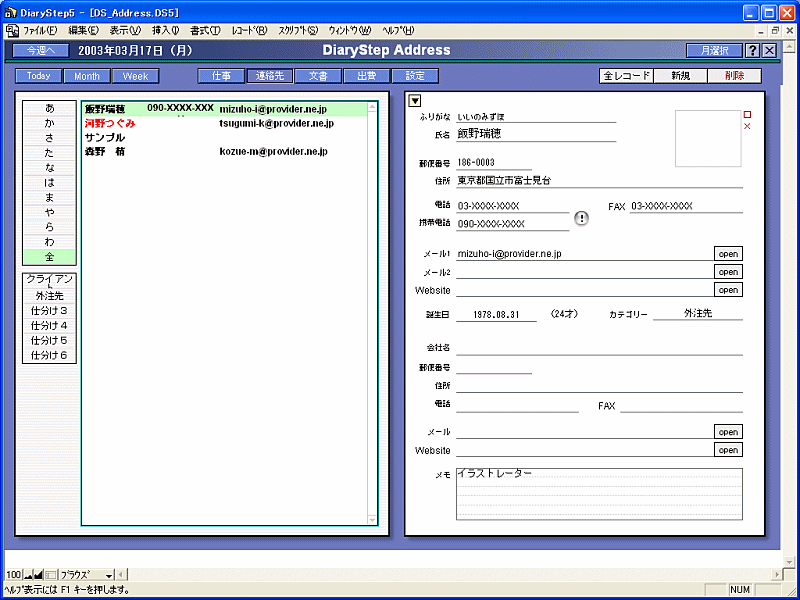
Task: Click the zoom in icon in status bar
Action: pyautogui.click(x=39, y=575)
